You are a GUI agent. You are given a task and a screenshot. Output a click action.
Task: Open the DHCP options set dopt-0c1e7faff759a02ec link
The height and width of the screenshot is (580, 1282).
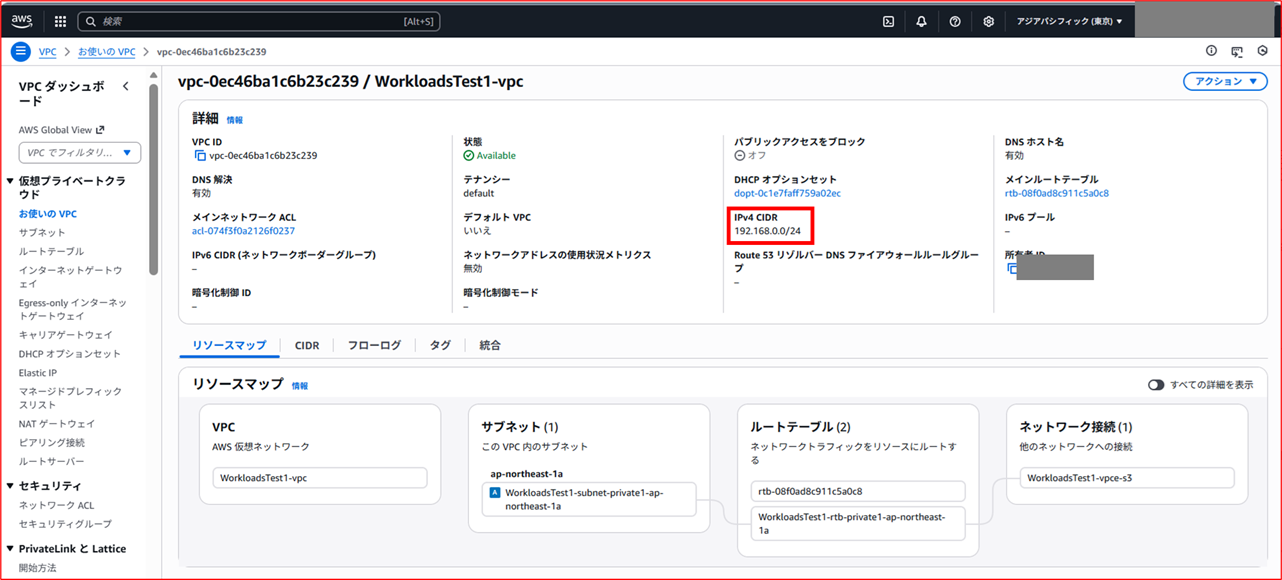[x=787, y=192]
